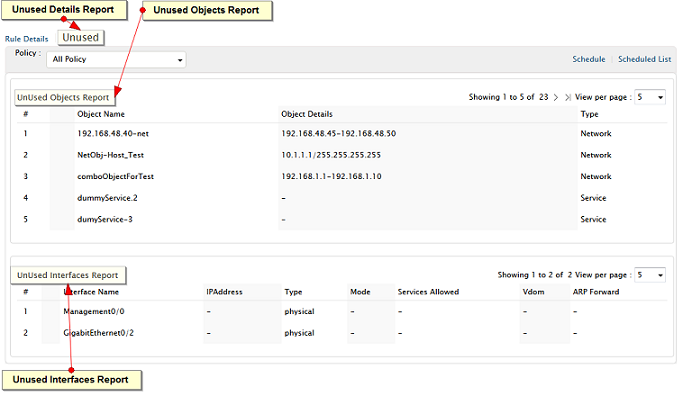The width and height of the screenshot is (683, 396).
Task: Jump to last page of unused objects
Action: [x=568, y=98]
